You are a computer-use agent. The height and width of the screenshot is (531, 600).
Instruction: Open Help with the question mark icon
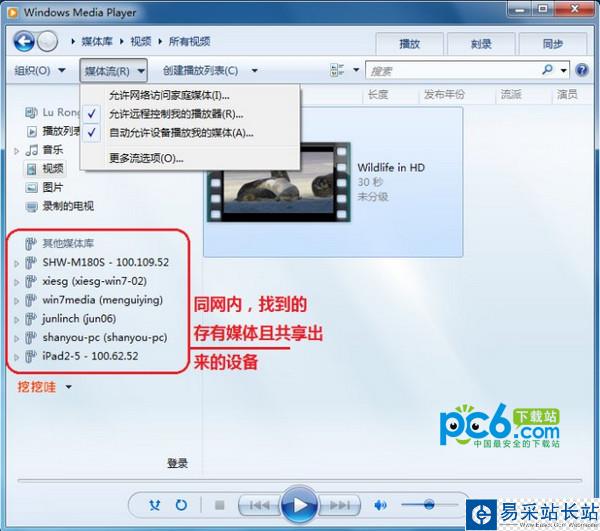[x=582, y=70]
